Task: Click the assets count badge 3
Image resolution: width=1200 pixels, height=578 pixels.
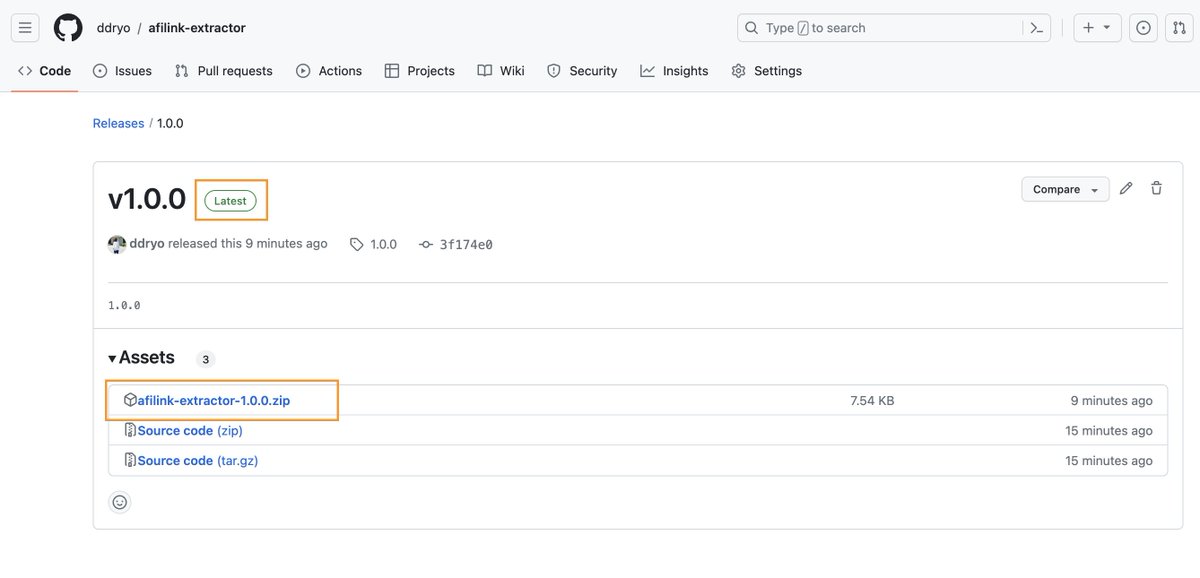Action: point(205,359)
